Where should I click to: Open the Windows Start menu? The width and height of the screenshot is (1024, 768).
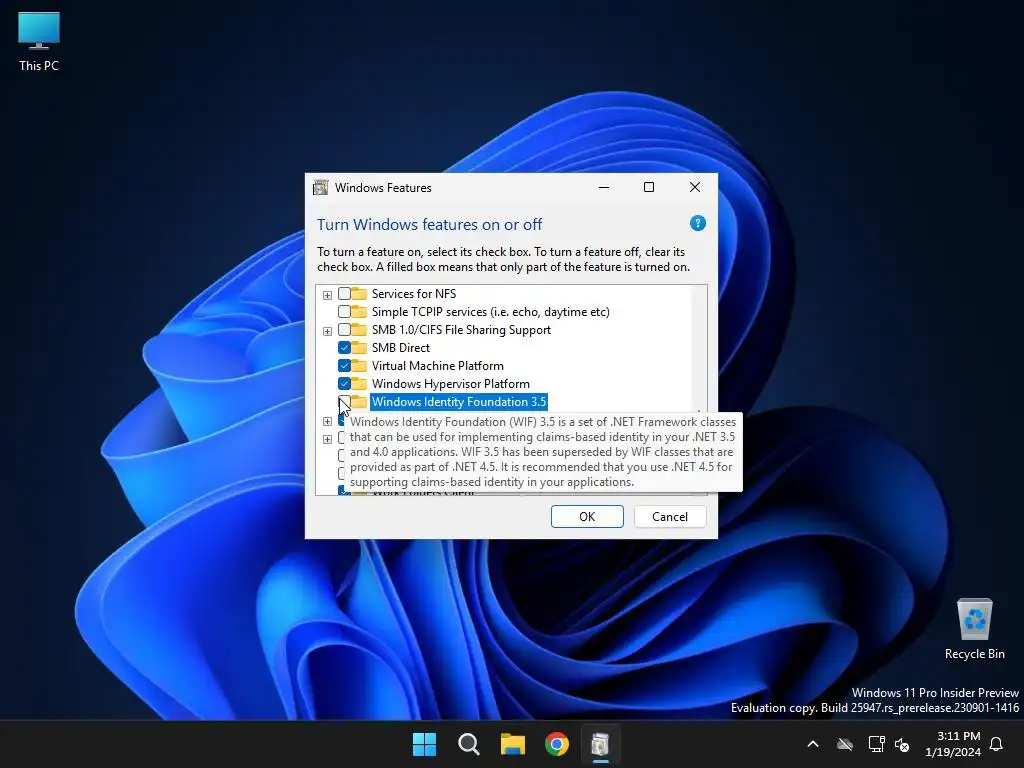[424, 744]
